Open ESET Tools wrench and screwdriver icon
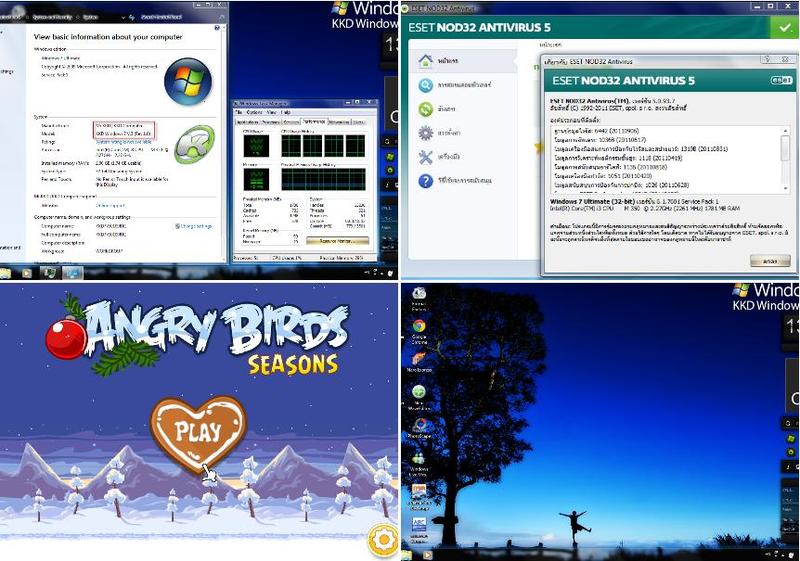Image resolution: width=800 pixels, height=561 pixels. (426, 157)
